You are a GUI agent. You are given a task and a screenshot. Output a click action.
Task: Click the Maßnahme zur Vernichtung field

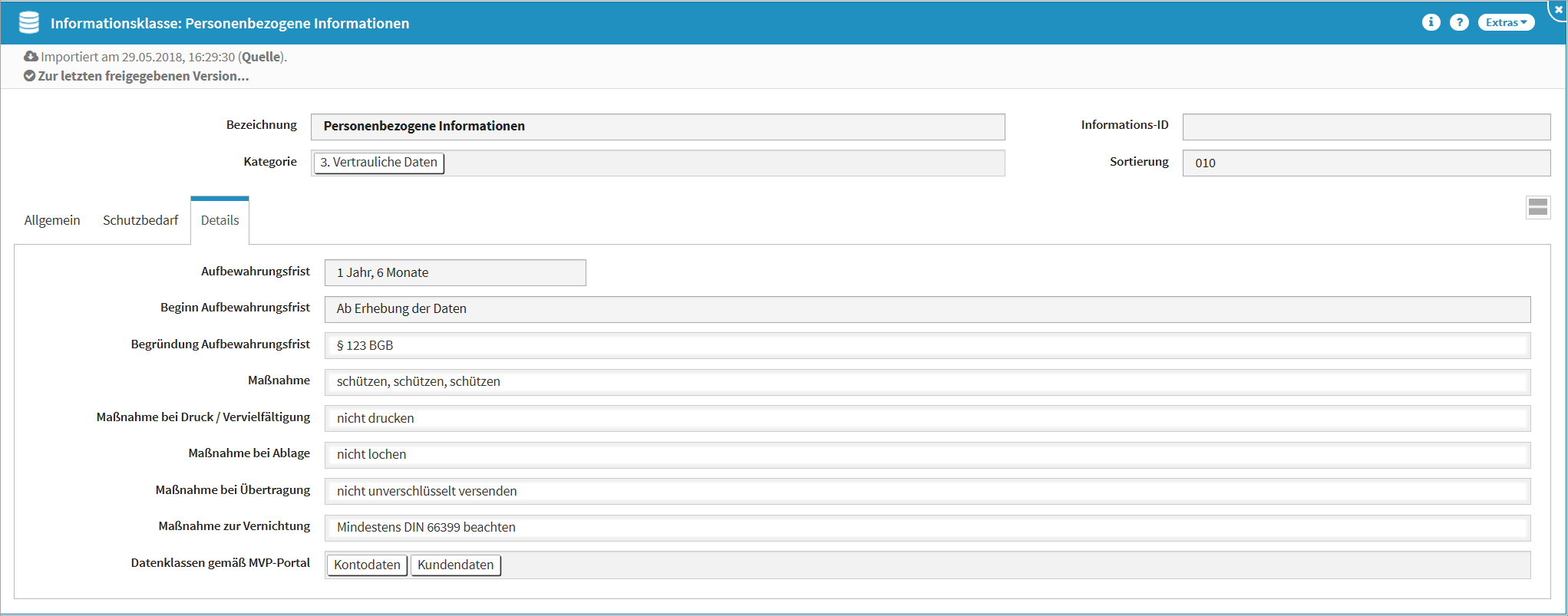pyautogui.click(x=926, y=528)
